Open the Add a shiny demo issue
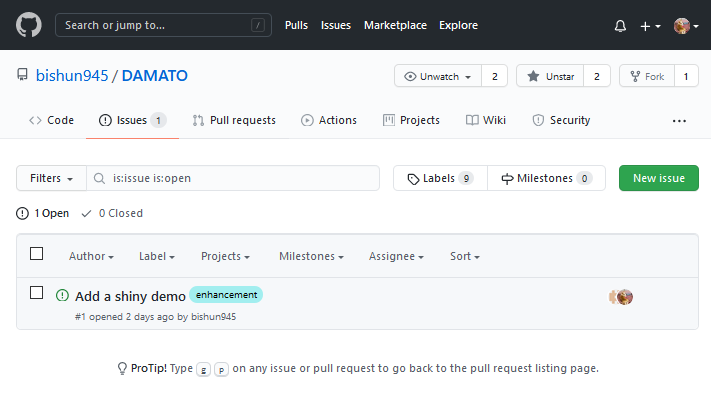This screenshot has height=402, width=711. tap(130, 296)
